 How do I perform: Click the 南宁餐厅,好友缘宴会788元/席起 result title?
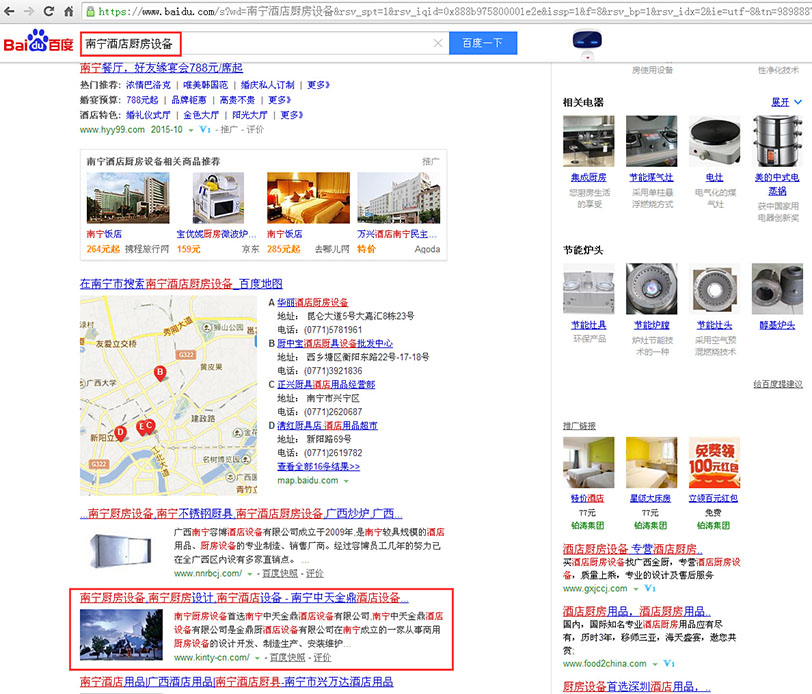[162, 68]
